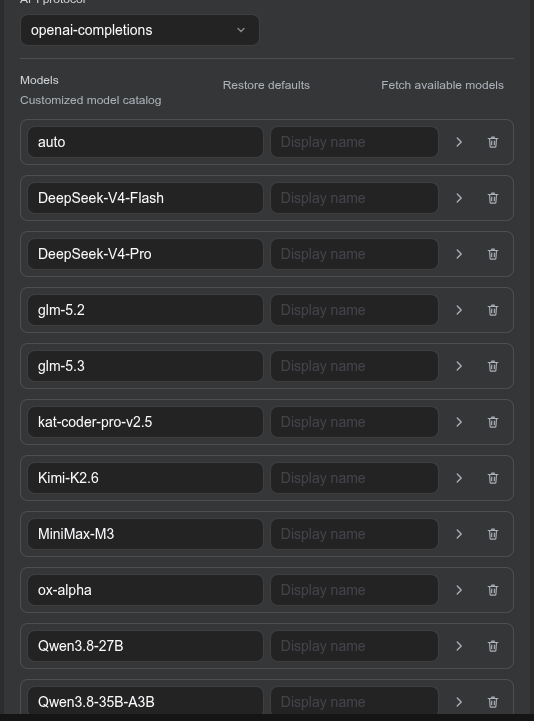Viewport: 534px width, 721px height.
Task: Click Restore defaults
Action: point(266,85)
